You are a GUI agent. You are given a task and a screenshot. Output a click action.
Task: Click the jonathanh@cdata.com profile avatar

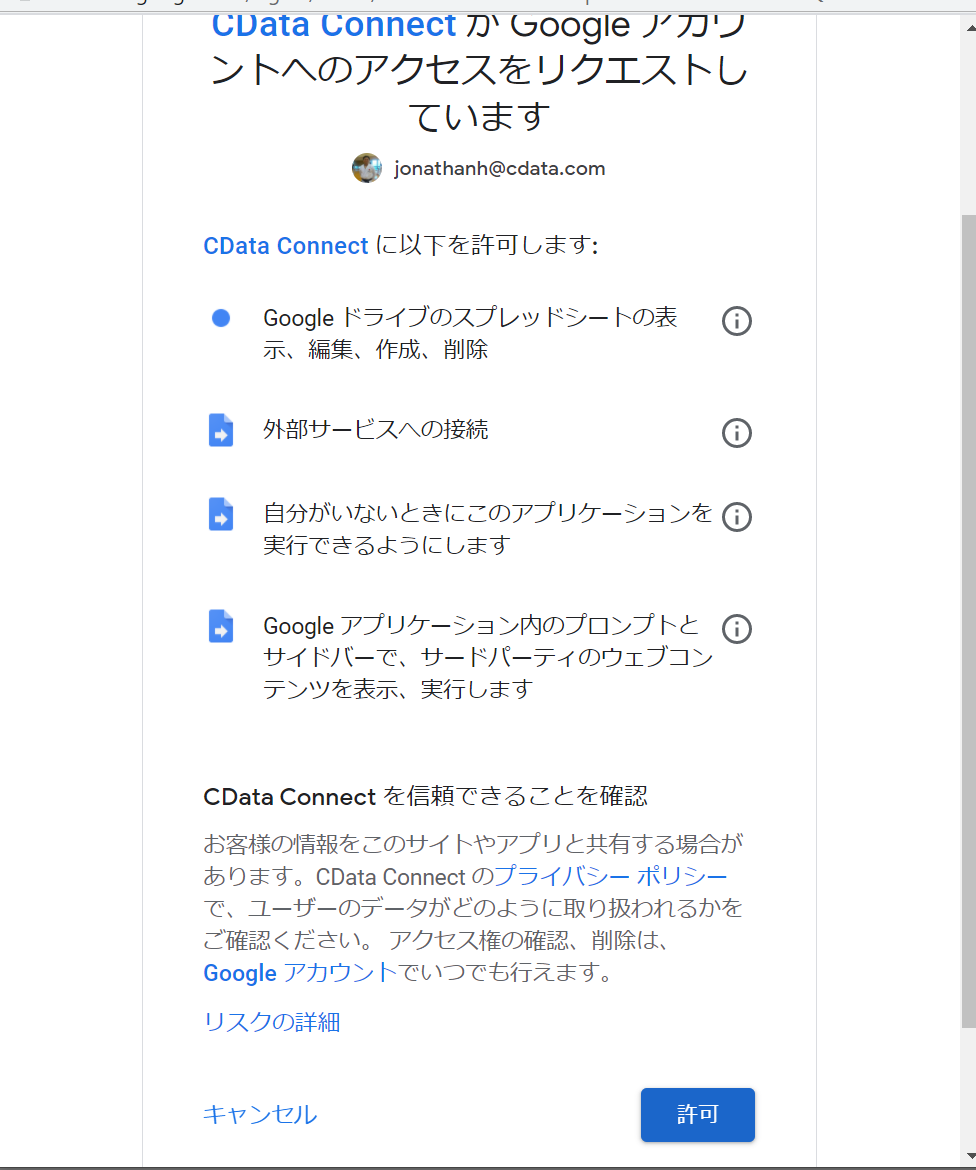(x=367, y=168)
